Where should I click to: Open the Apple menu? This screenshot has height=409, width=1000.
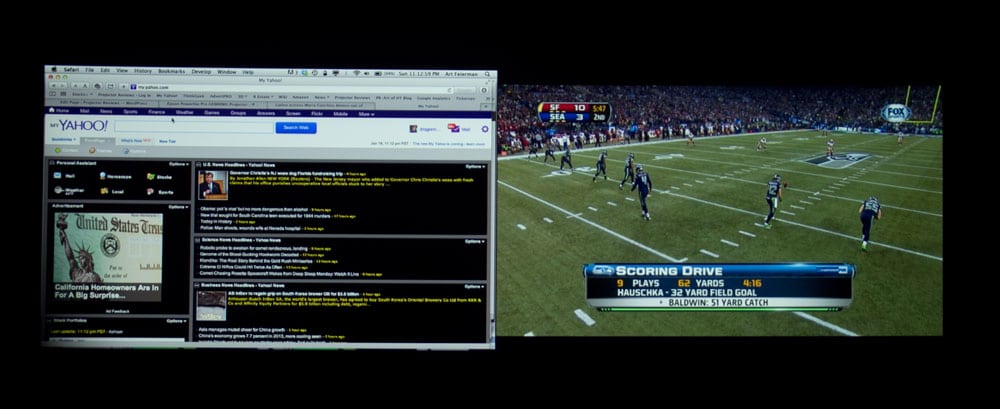pos(55,71)
